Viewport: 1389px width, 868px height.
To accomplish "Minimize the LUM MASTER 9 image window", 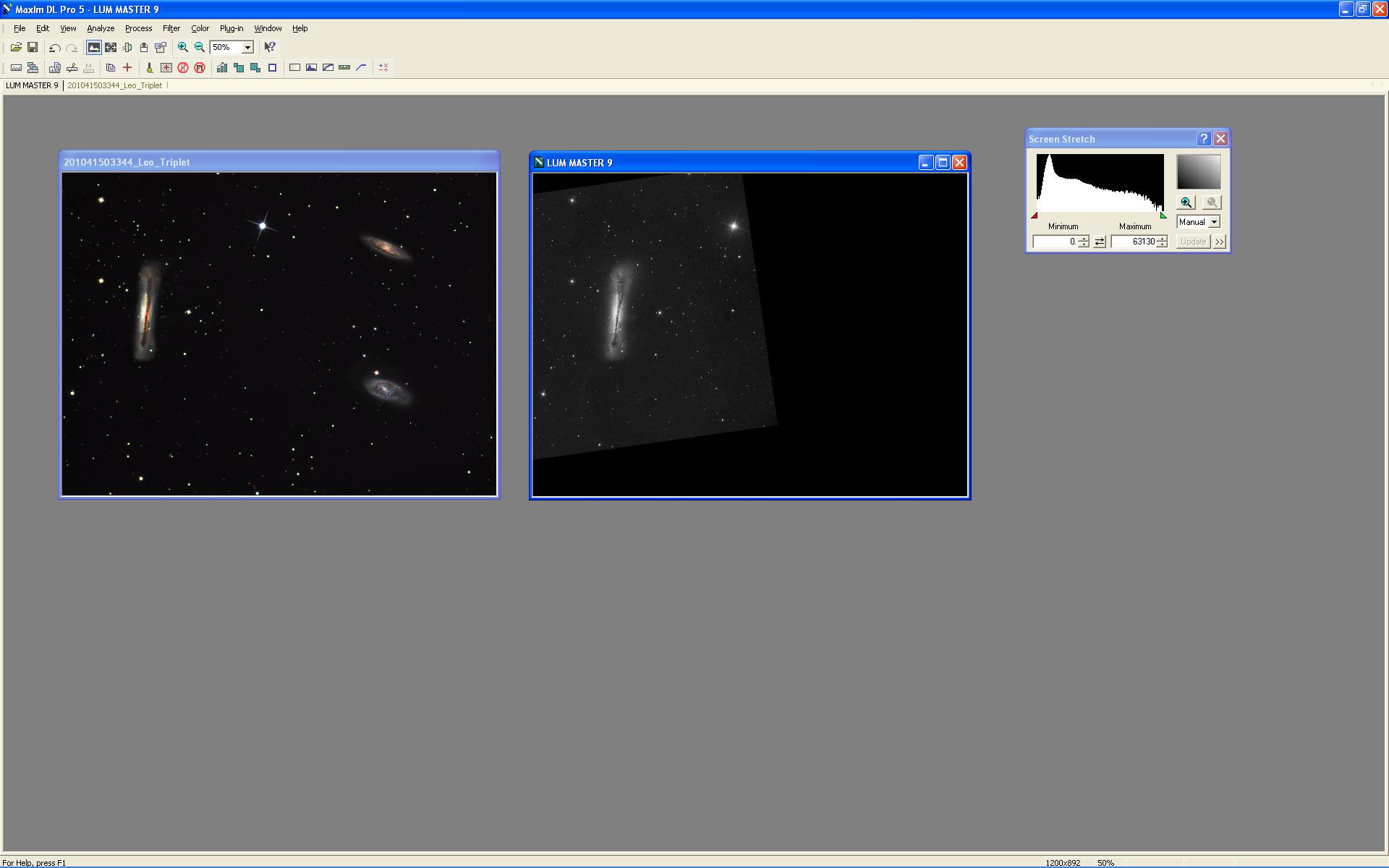I will [x=926, y=163].
